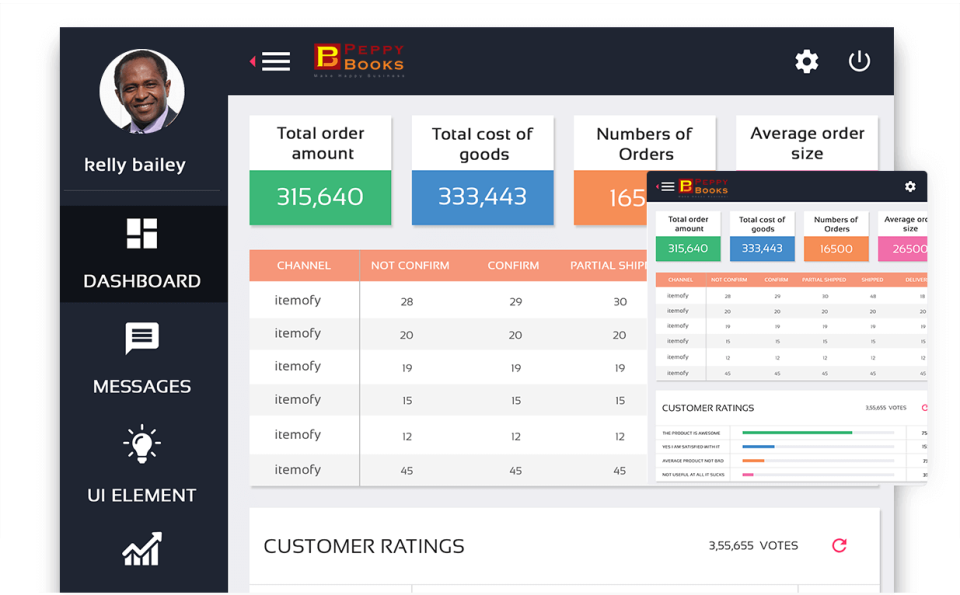Viewport: 960px width, 595px height.
Task: Click The Product Is Awesome label in overlay
Action: (x=691, y=433)
